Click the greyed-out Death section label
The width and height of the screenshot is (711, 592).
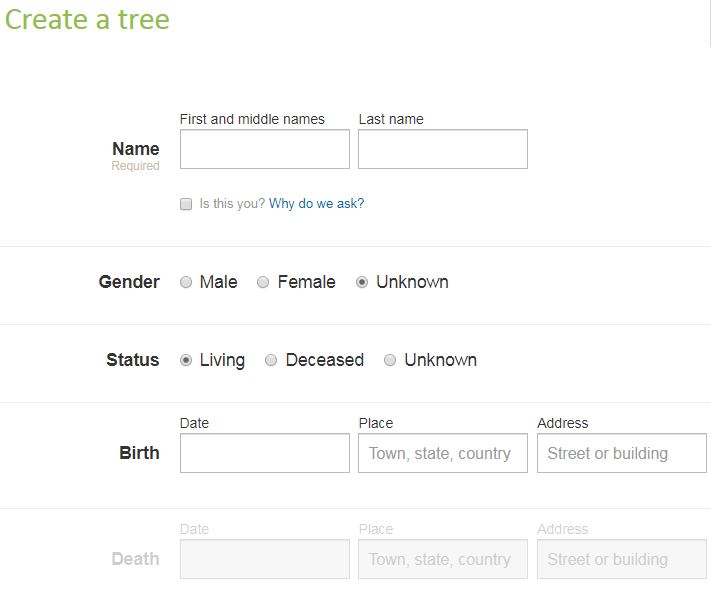(135, 559)
